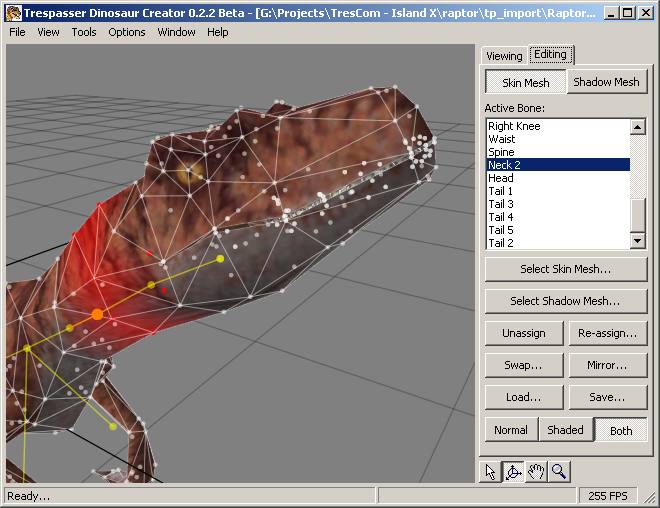Click the Ready... status bar text

tap(28, 496)
